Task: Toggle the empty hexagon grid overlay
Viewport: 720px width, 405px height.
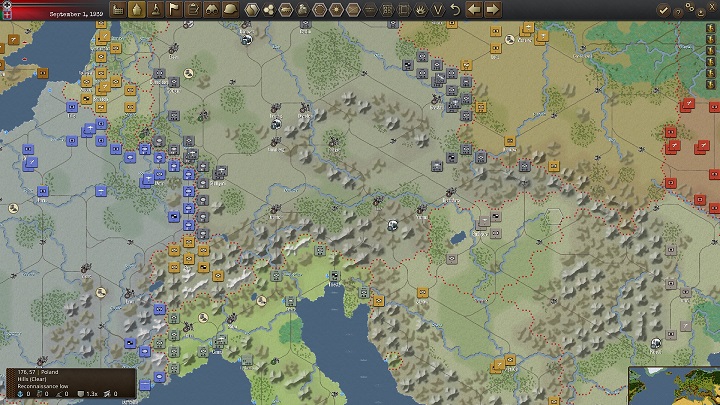Action: [320, 10]
